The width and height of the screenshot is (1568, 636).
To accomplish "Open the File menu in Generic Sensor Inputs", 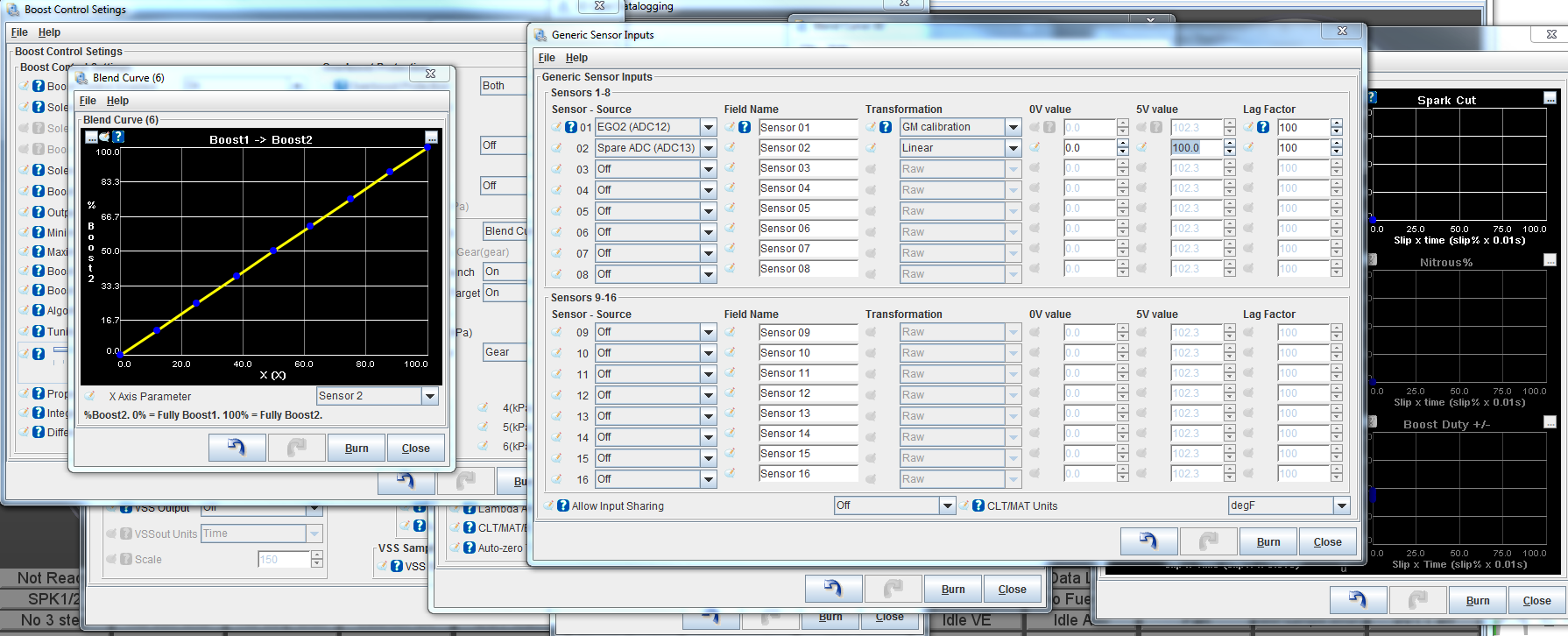I will [547, 58].
